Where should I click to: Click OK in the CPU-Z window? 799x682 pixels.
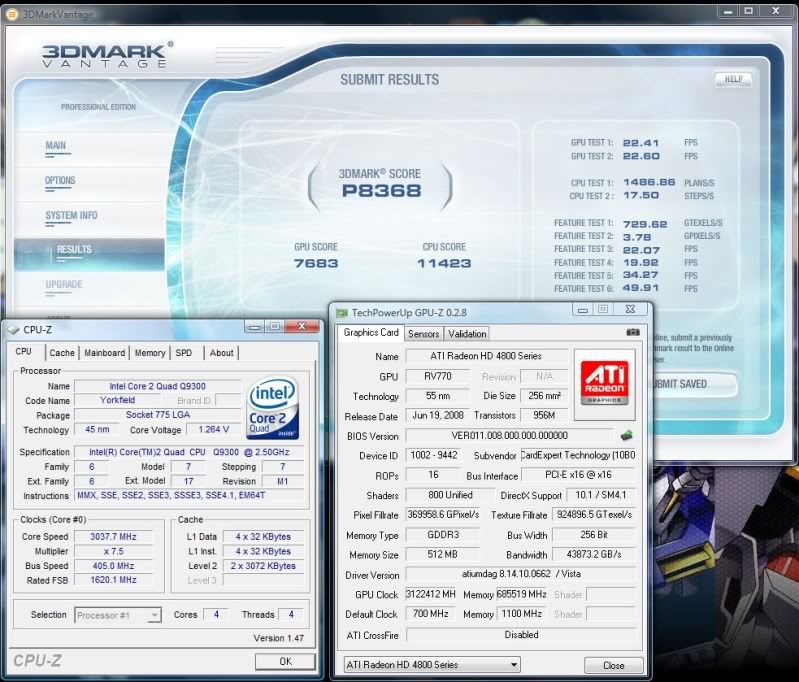point(285,661)
